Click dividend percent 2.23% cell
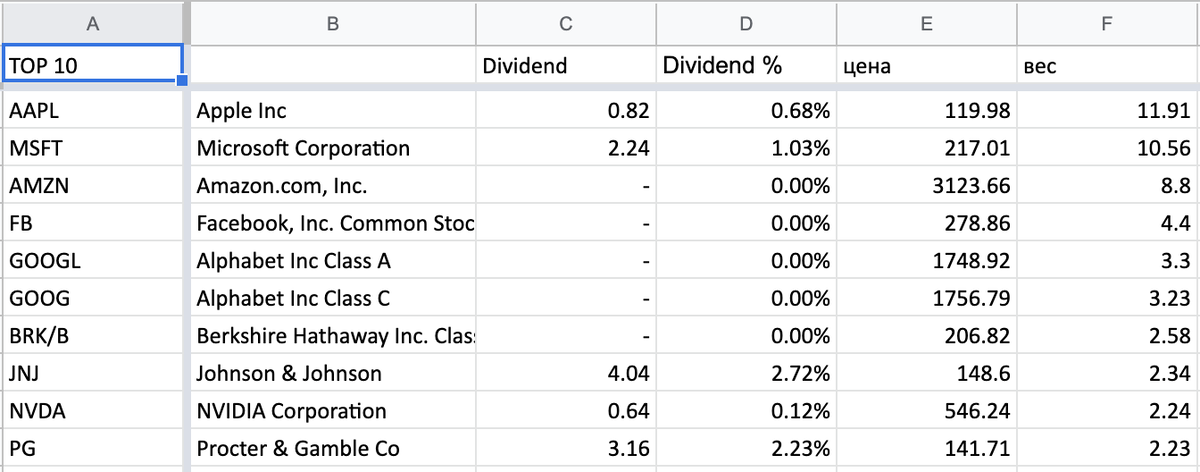Image resolution: width=1200 pixels, height=472 pixels. coord(746,448)
